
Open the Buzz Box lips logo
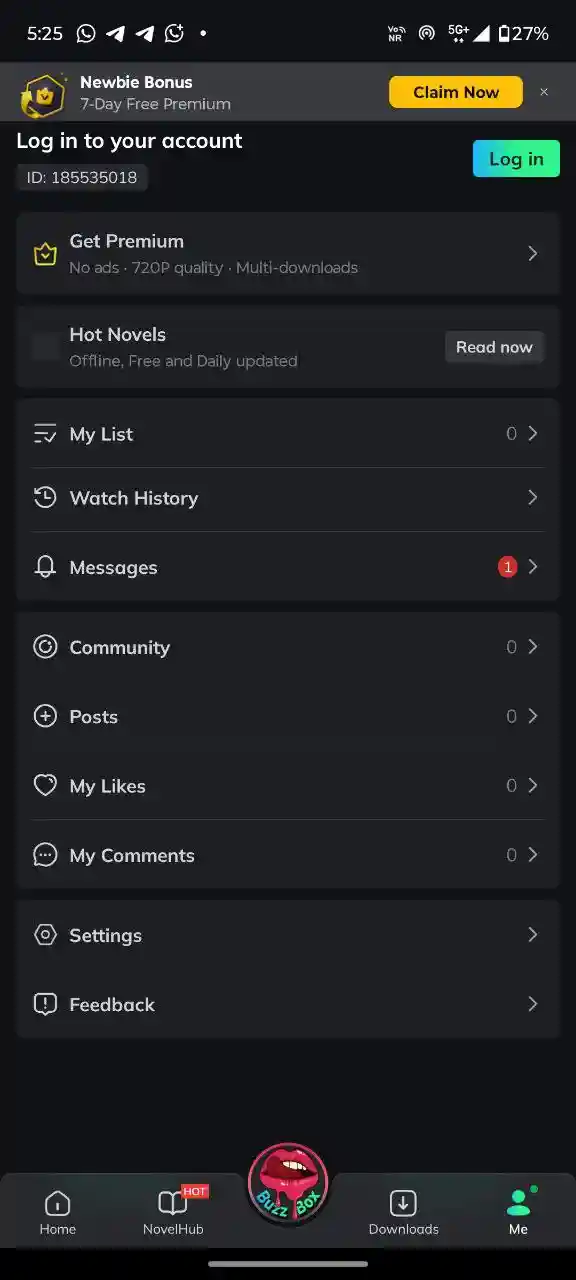288,1184
